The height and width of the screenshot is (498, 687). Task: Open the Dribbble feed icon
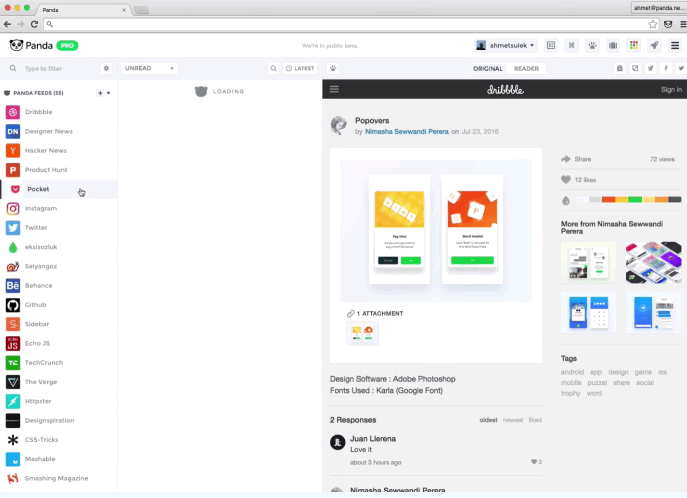pyautogui.click(x=13, y=112)
